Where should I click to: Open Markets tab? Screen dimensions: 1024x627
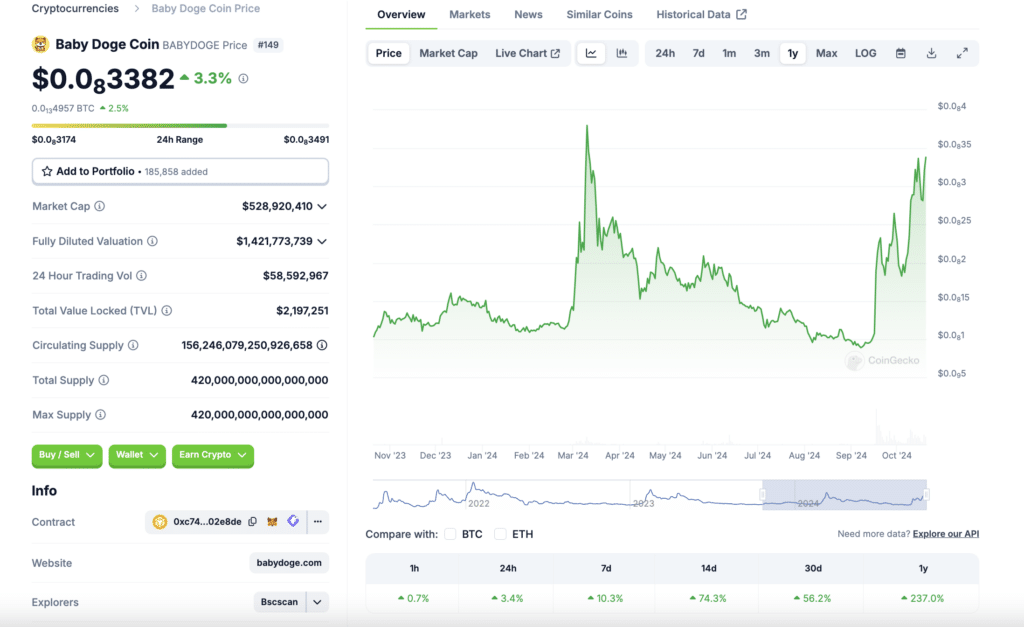tap(470, 14)
